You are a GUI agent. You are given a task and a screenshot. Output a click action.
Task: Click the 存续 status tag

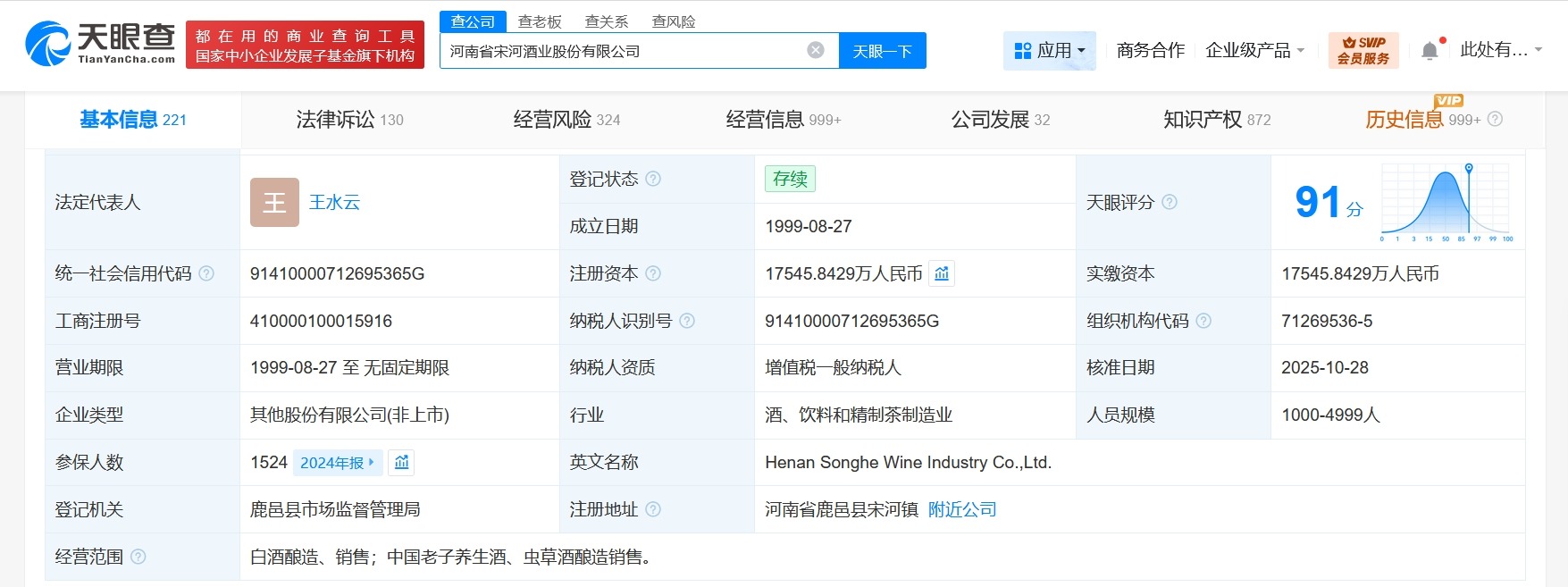tap(790, 179)
